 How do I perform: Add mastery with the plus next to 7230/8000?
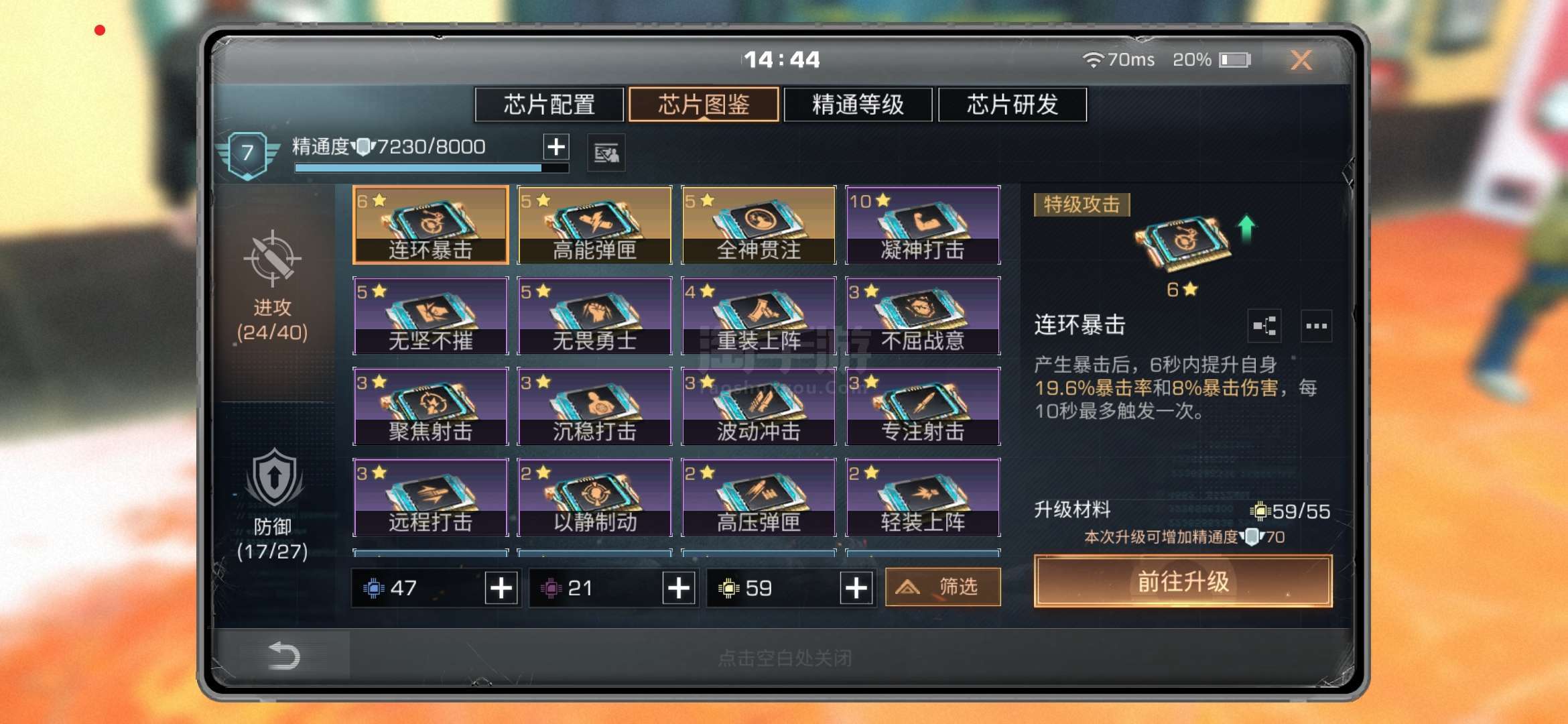(556, 147)
